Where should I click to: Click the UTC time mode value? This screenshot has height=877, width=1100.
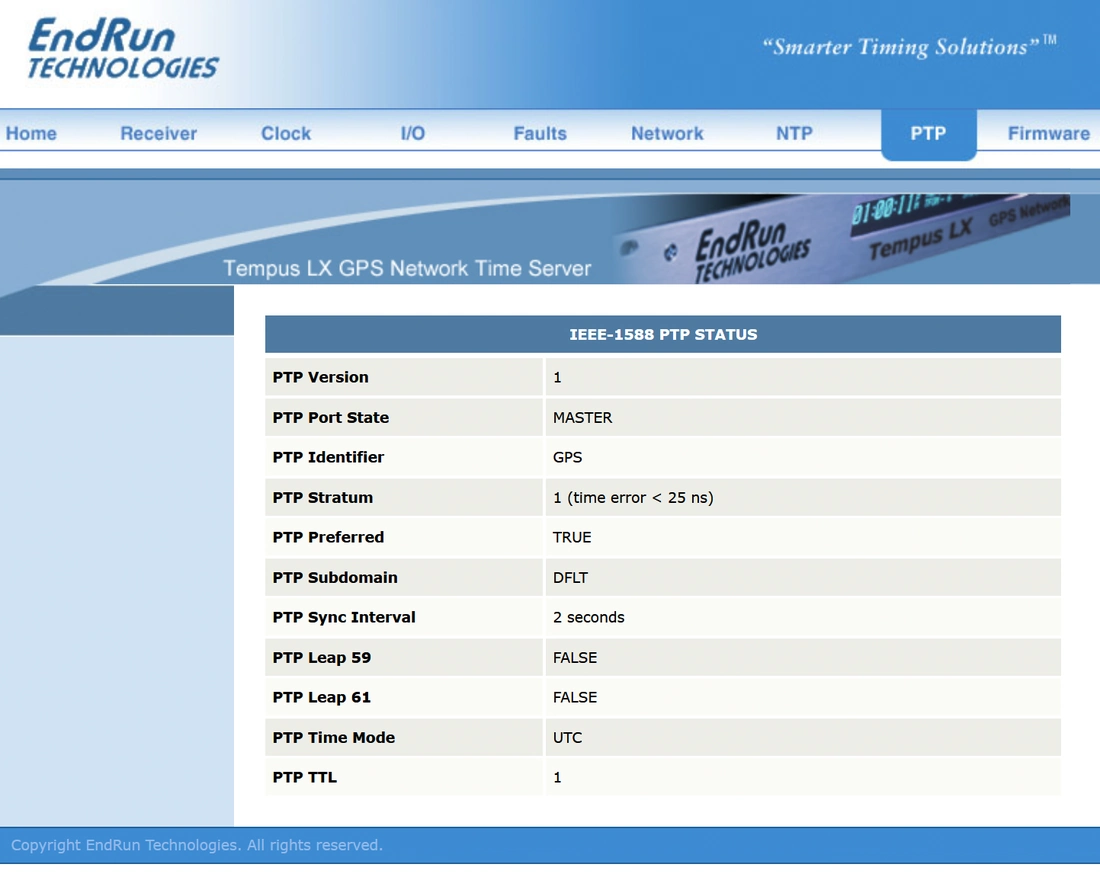568,737
